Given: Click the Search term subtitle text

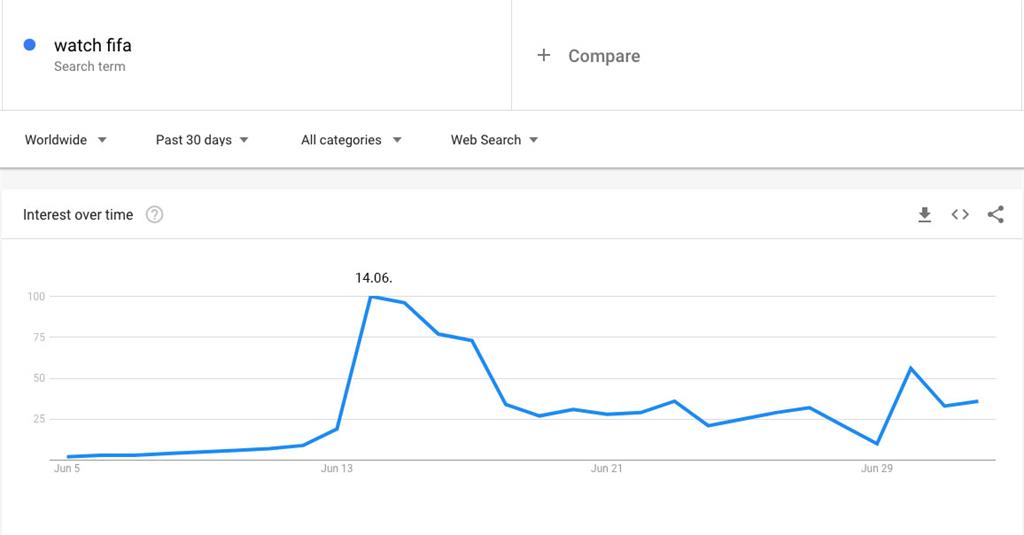Looking at the screenshot, I should (90, 67).
